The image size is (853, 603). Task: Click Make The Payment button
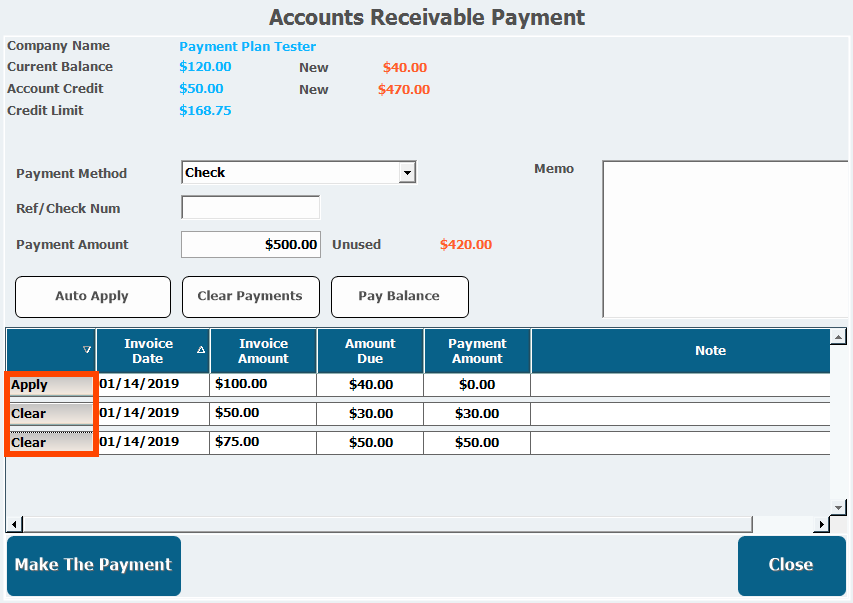tap(94, 565)
